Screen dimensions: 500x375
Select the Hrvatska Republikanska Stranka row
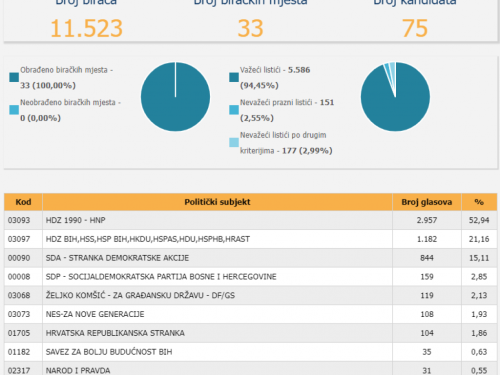pyautogui.click(x=251, y=333)
